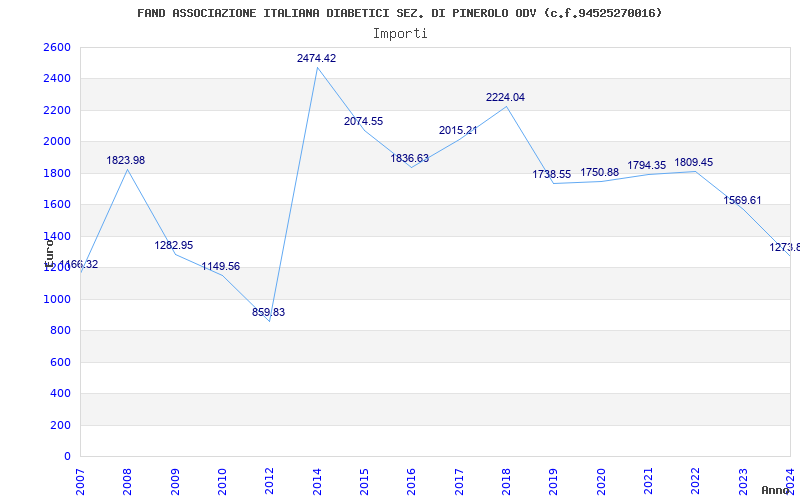Click the y-axis value 1800
800x500 pixels.
tap(57, 173)
